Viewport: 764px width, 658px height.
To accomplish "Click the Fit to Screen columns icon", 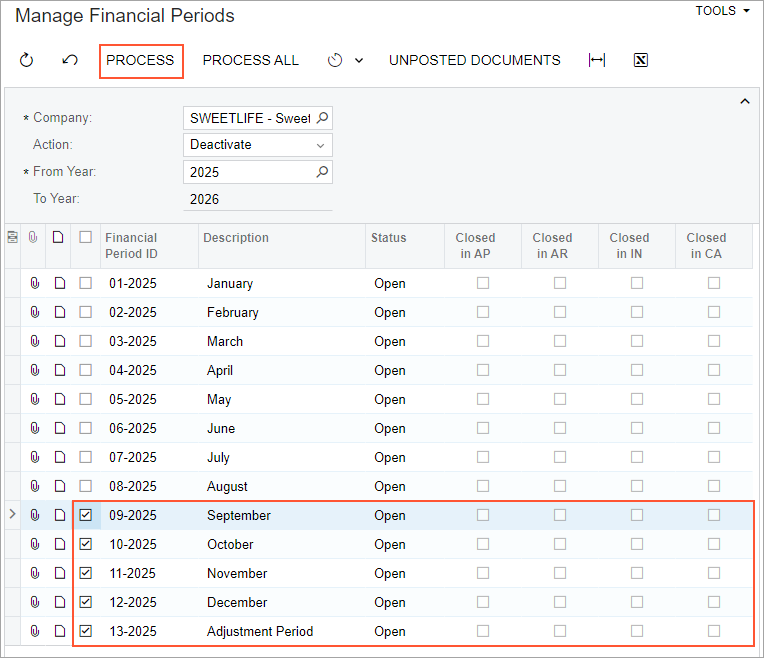I will point(597,60).
